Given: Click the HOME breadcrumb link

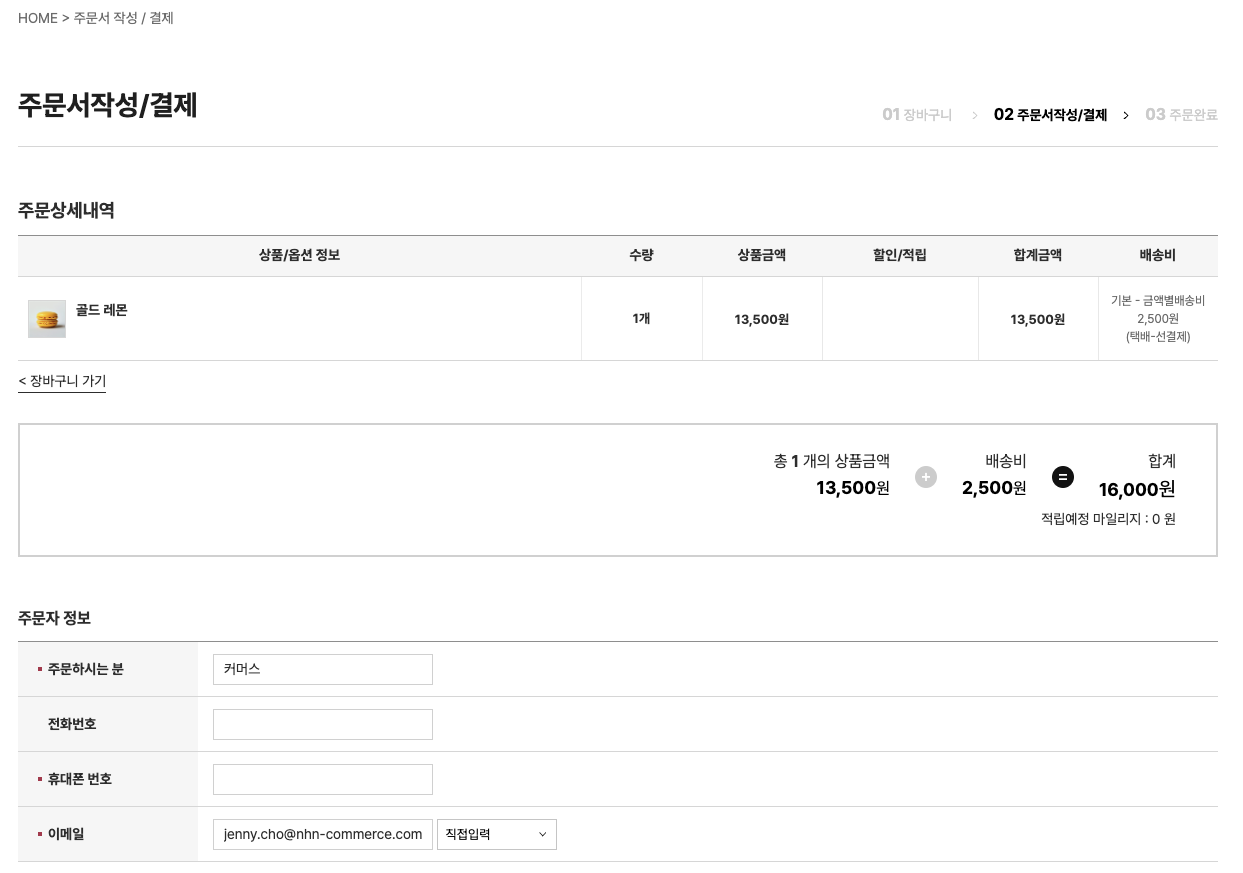Looking at the screenshot, I should tap(38, 18).
